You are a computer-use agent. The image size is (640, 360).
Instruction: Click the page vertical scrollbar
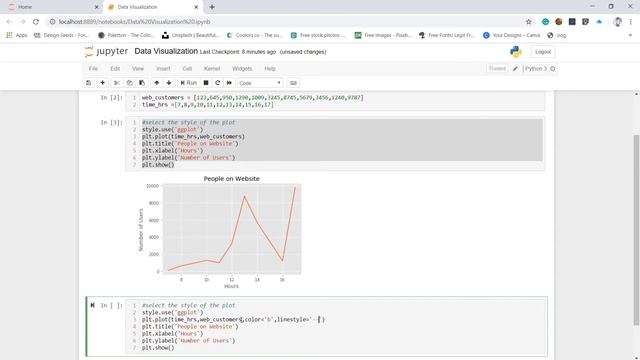click(636, 229)
